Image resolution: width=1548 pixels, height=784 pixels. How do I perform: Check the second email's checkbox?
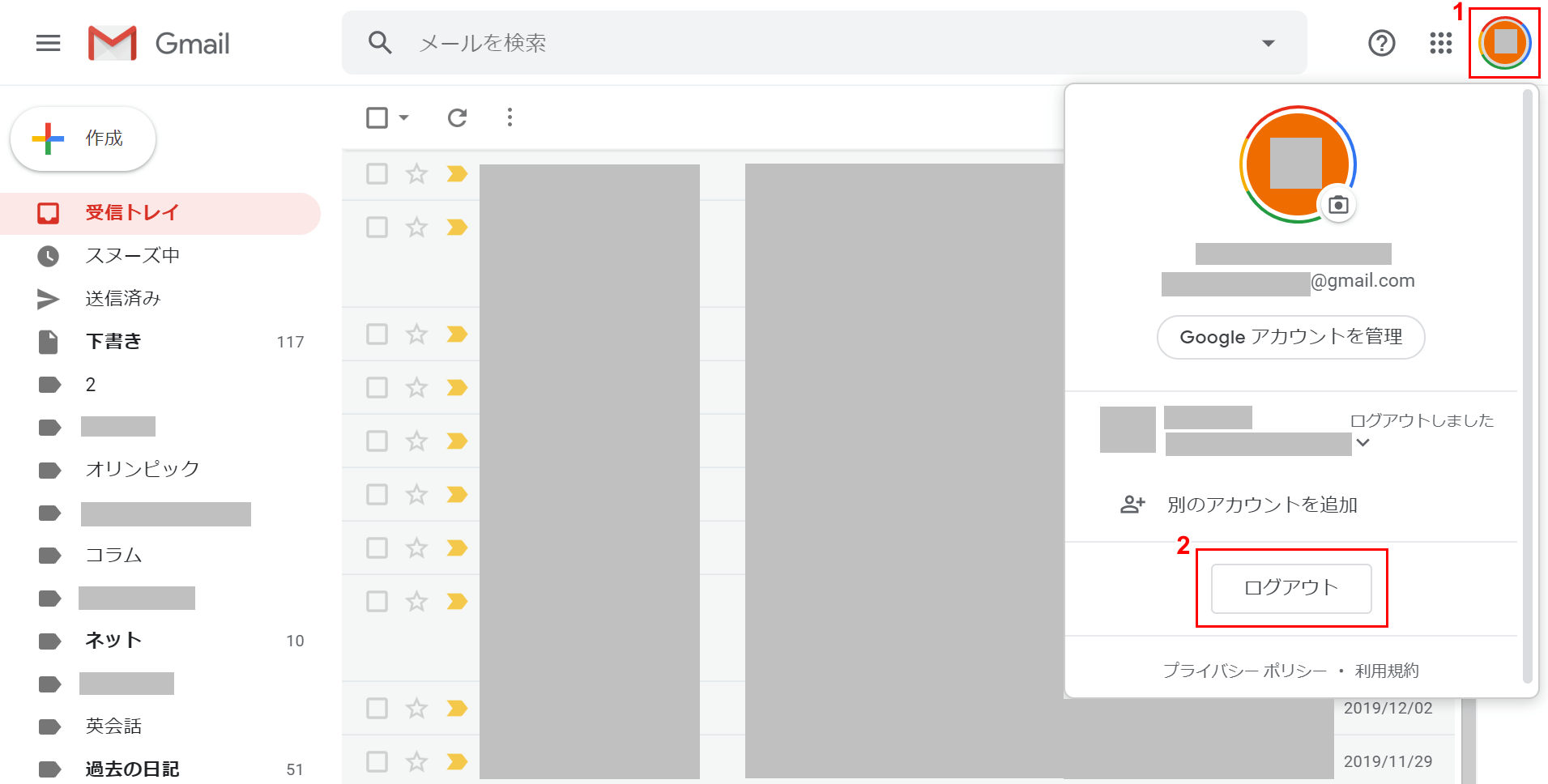pos(377,227)
